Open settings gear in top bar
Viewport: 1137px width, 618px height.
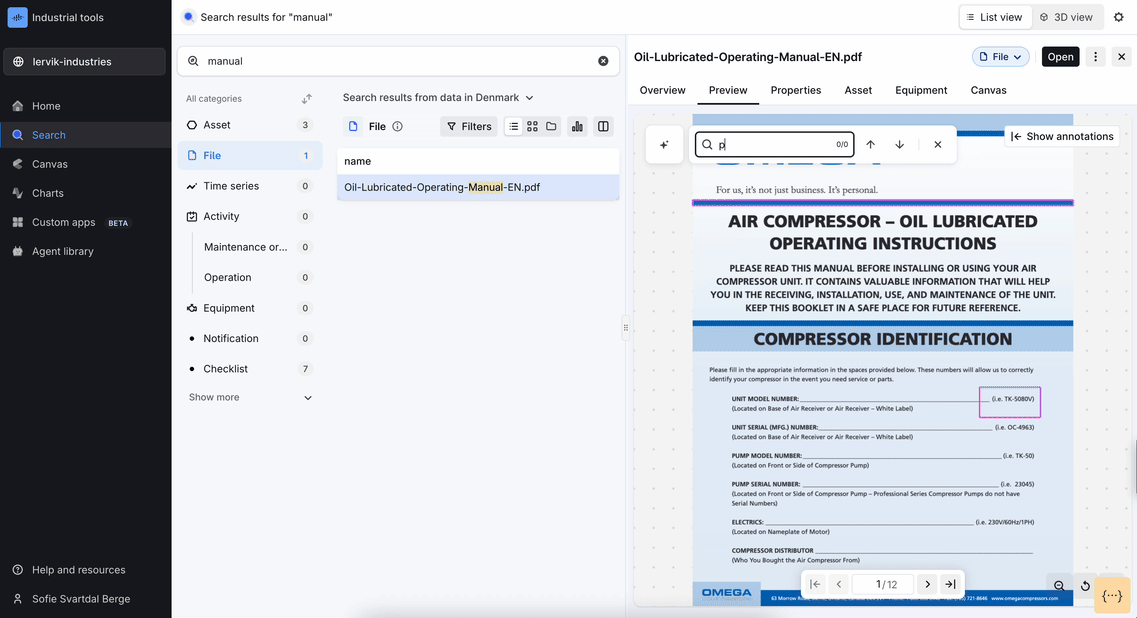[1119, 17]
